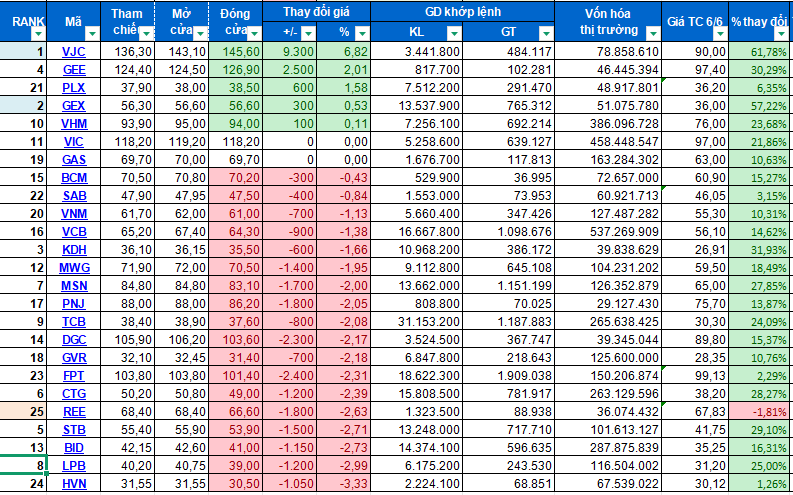
Task: Open the STB ticker link
Action: coord(73,430)
